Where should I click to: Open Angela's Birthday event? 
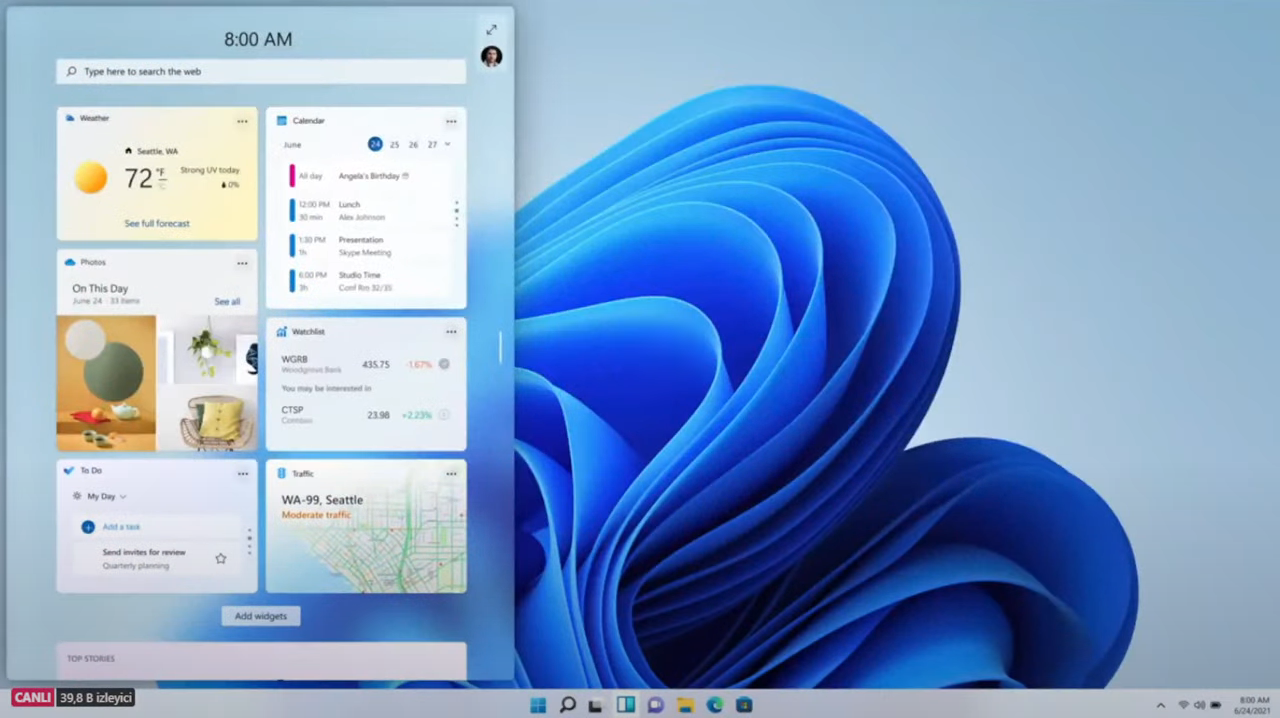pos(368,176)
